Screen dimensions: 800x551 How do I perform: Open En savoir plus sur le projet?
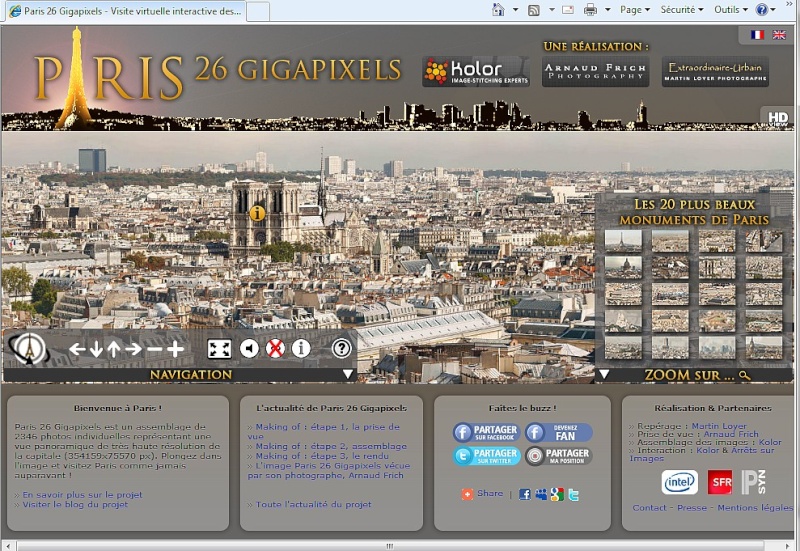click(82, 495)
